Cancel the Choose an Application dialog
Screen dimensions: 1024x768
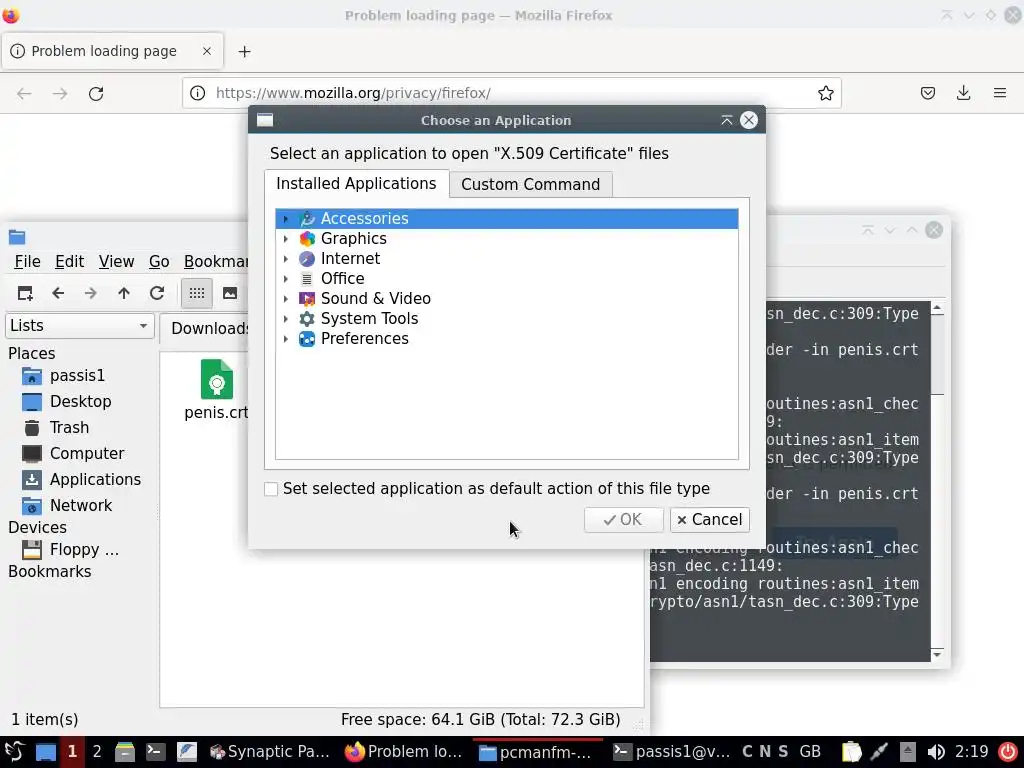[710, 520]
